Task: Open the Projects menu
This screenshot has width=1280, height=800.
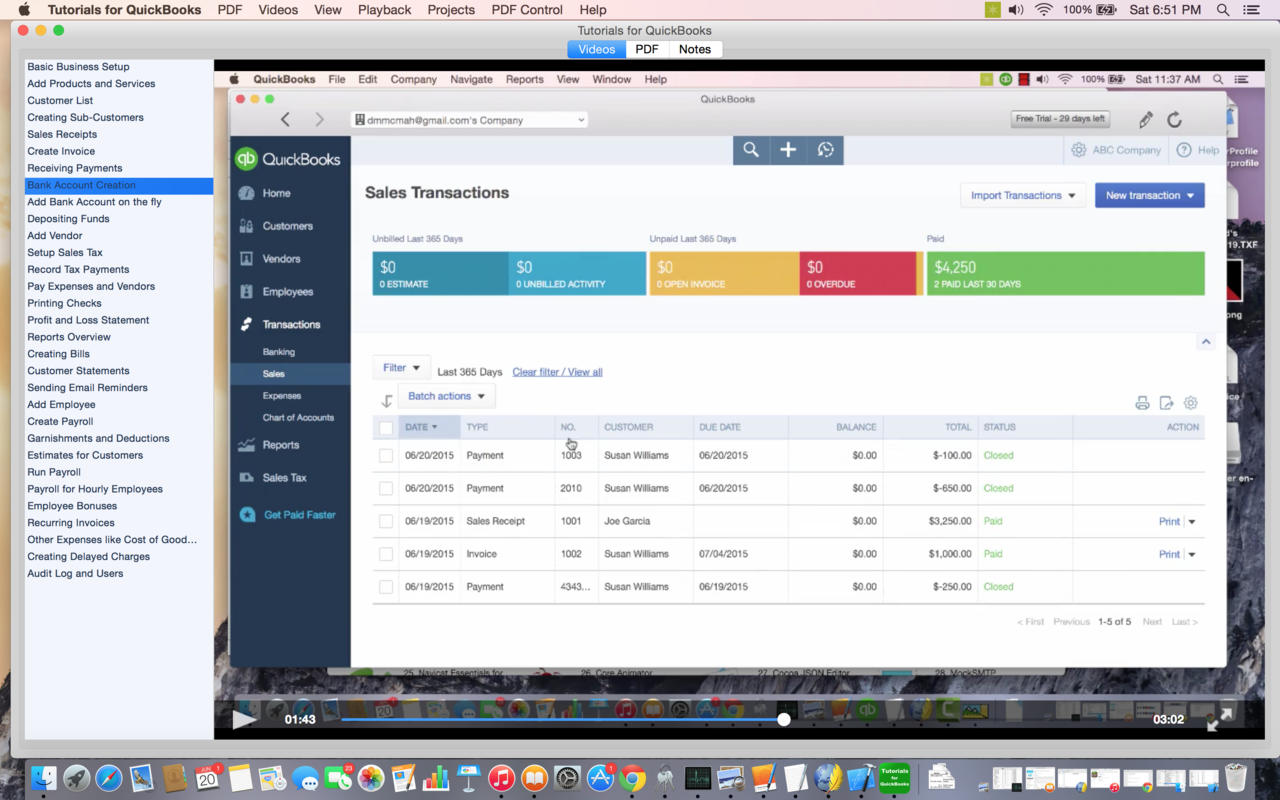Action: point(451,10)
